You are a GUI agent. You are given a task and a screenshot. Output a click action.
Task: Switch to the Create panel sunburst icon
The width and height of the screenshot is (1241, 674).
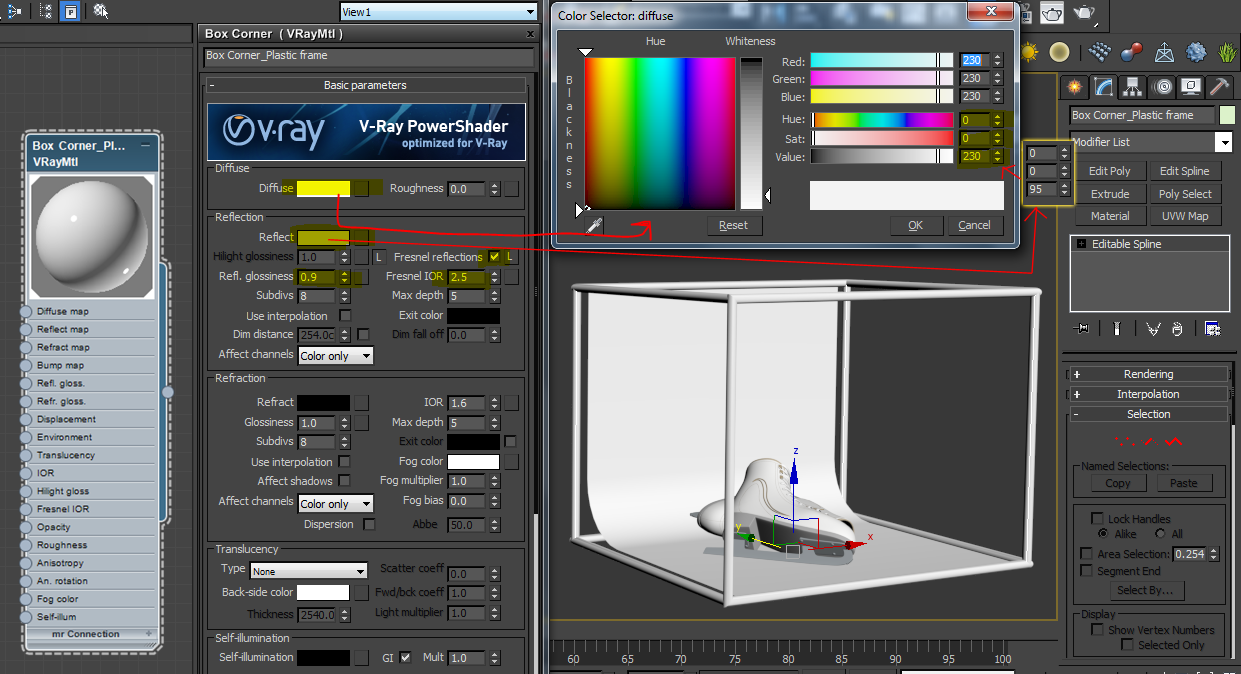click(x=1074, y=87)
